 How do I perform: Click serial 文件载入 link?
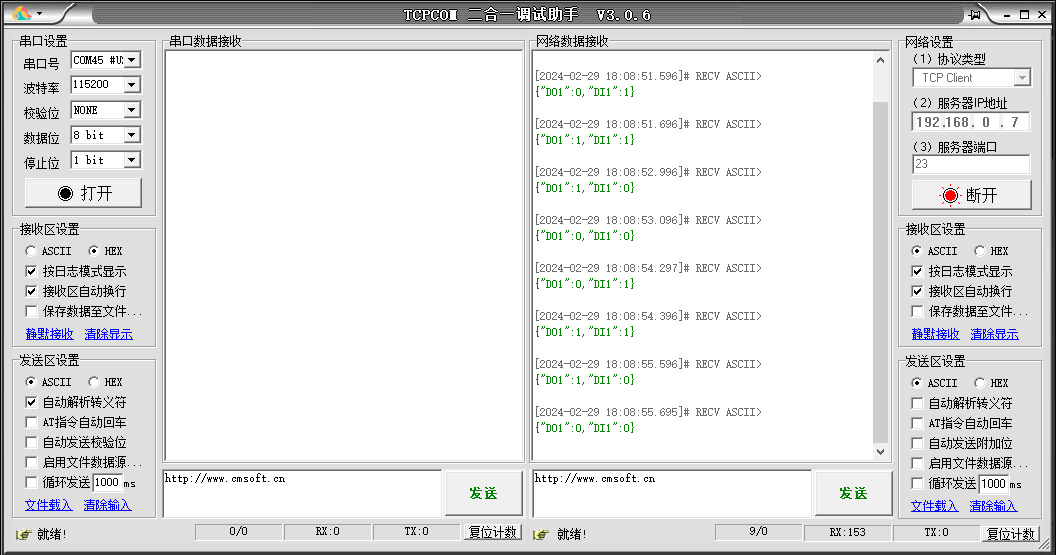tap(48, 505)
